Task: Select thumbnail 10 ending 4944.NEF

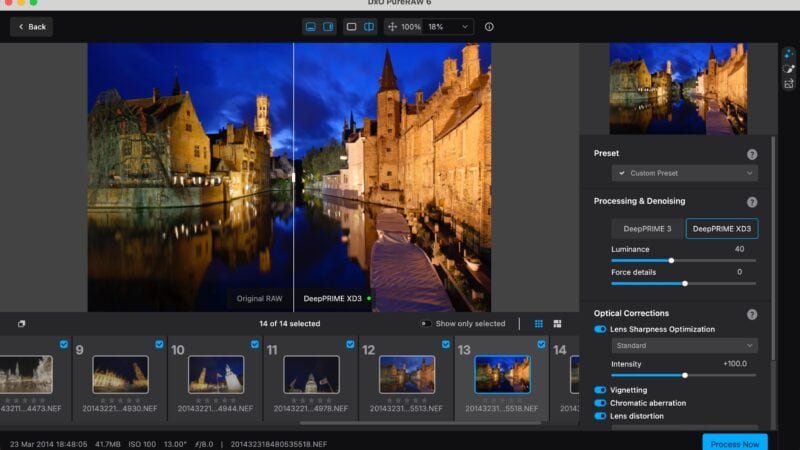Action: tap(216, 374)
